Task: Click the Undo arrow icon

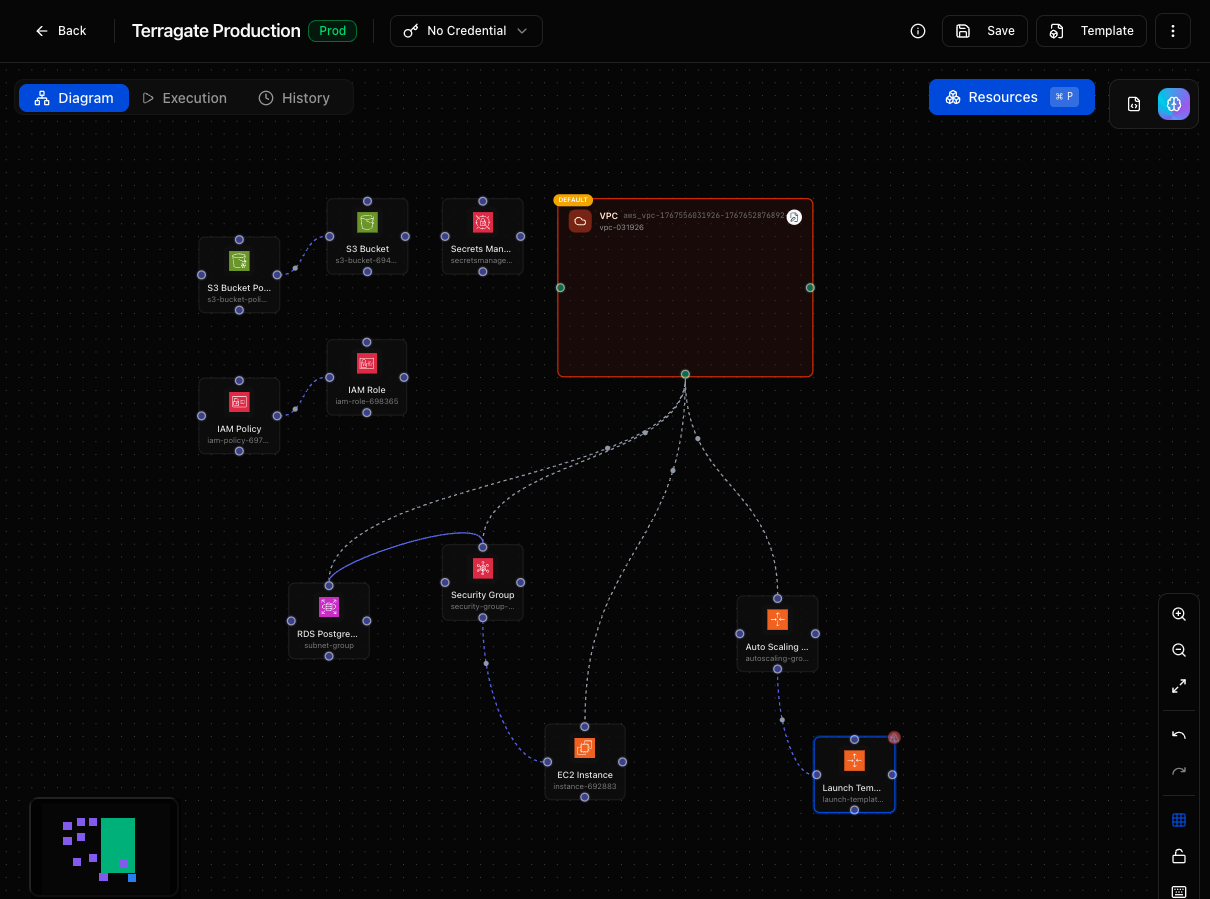Action: tap(1178, 734)
